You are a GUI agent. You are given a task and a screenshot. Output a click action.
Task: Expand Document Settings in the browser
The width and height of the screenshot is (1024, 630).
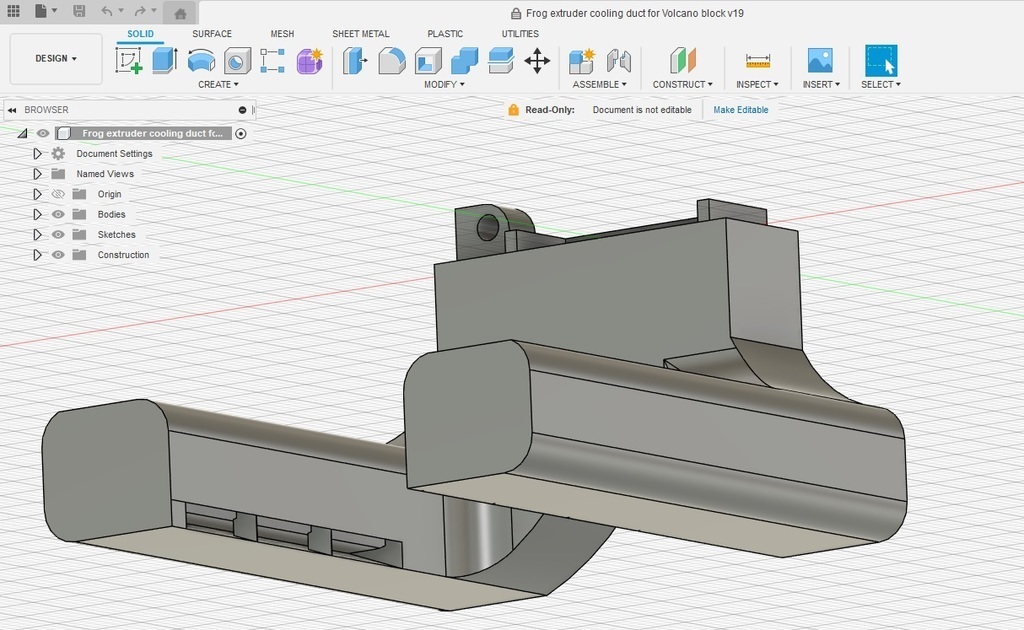(37, 154)
